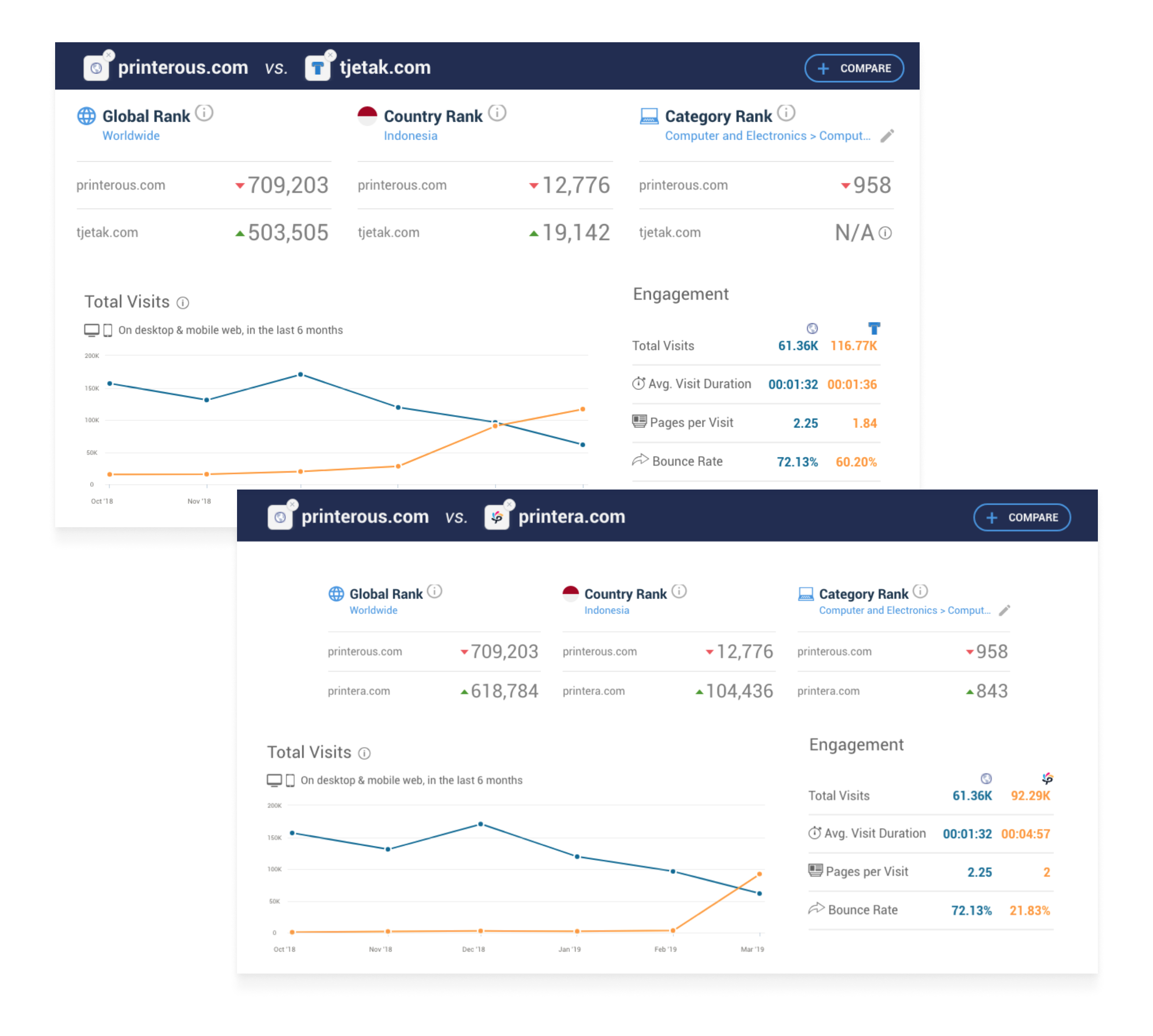The width and height of the screenshot is (1153, 1036).
Task: Click globe icon beside Global Rank, lower panel
Action: click(337, 594)
